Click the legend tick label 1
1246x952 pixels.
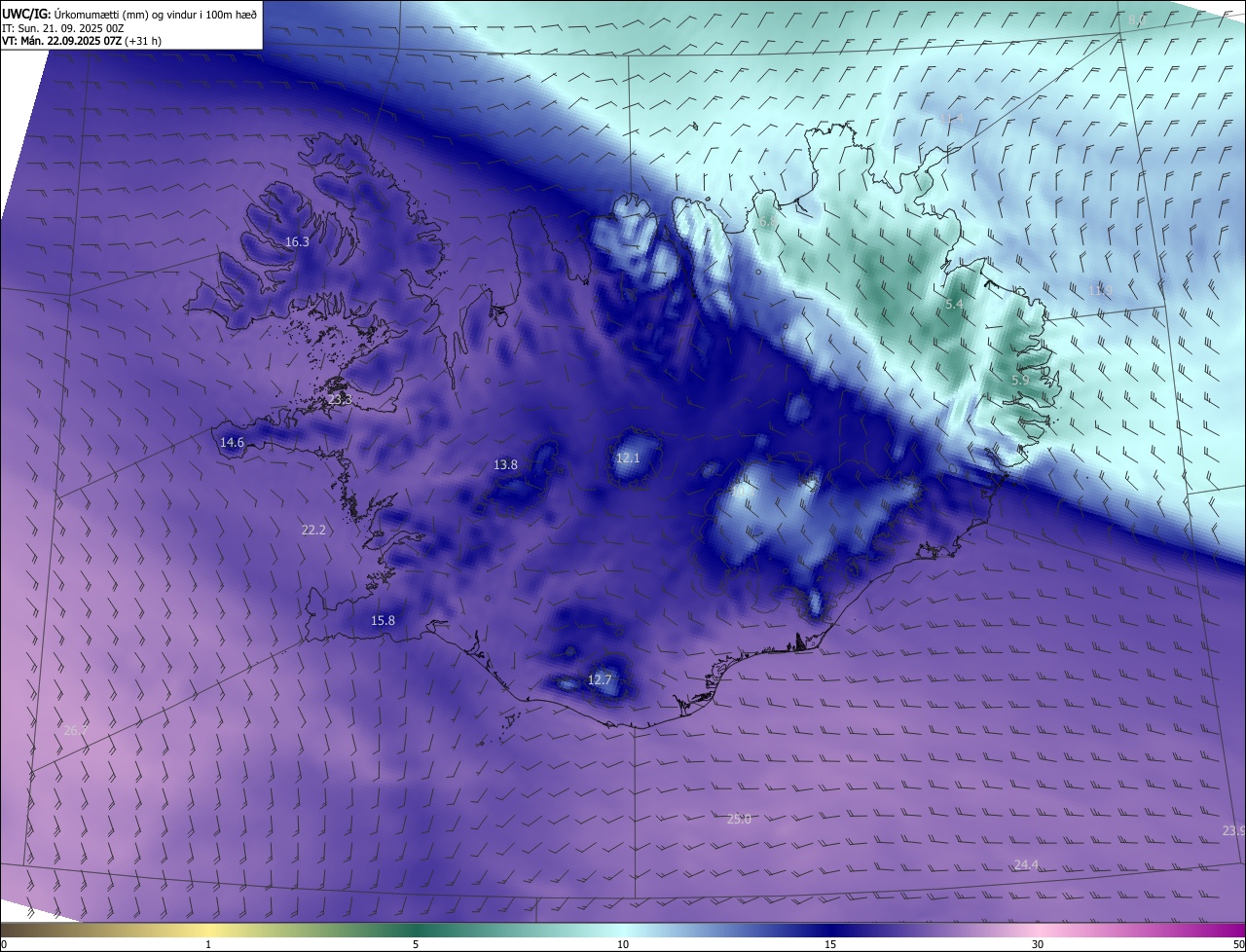[x=208, y=944]
